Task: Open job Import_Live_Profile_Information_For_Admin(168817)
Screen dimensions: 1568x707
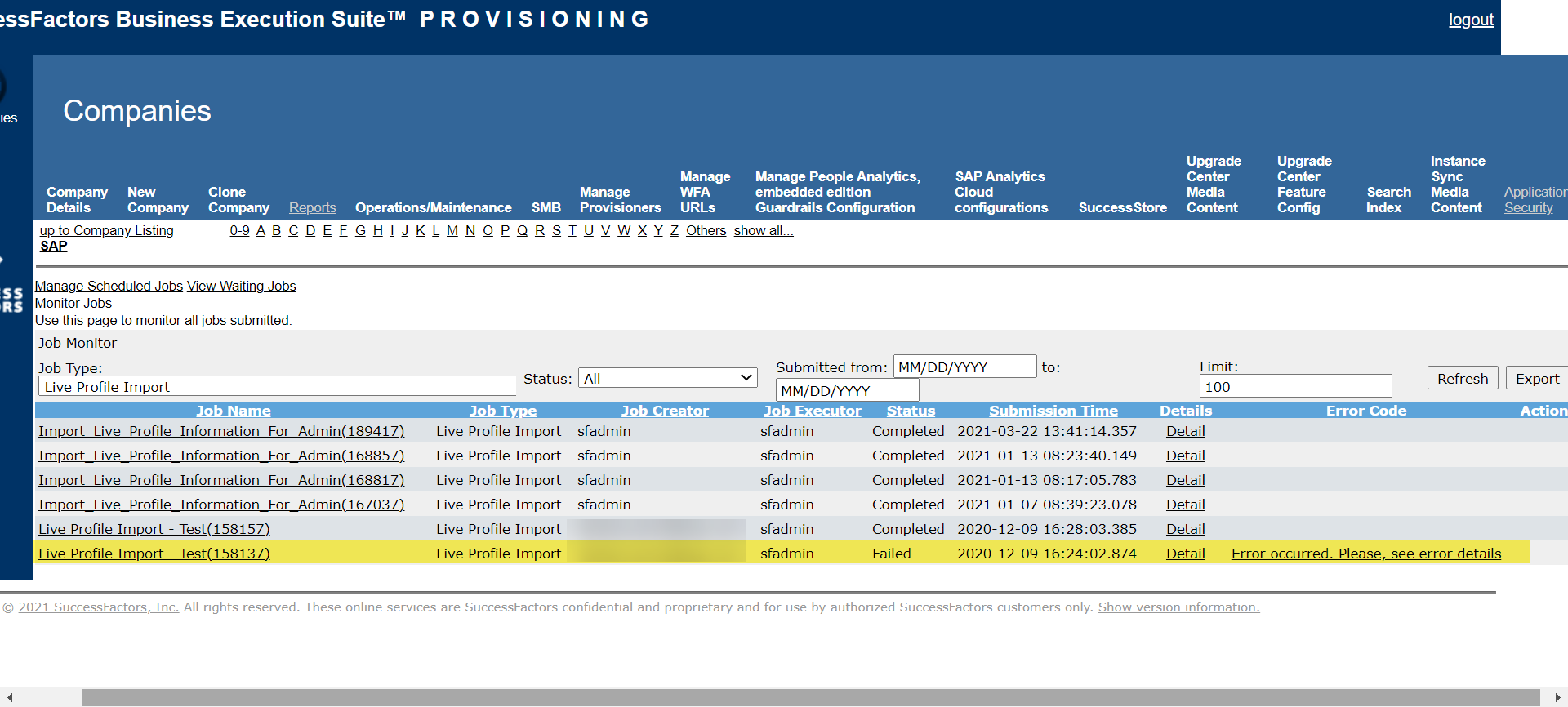Action: pos(221,480)
